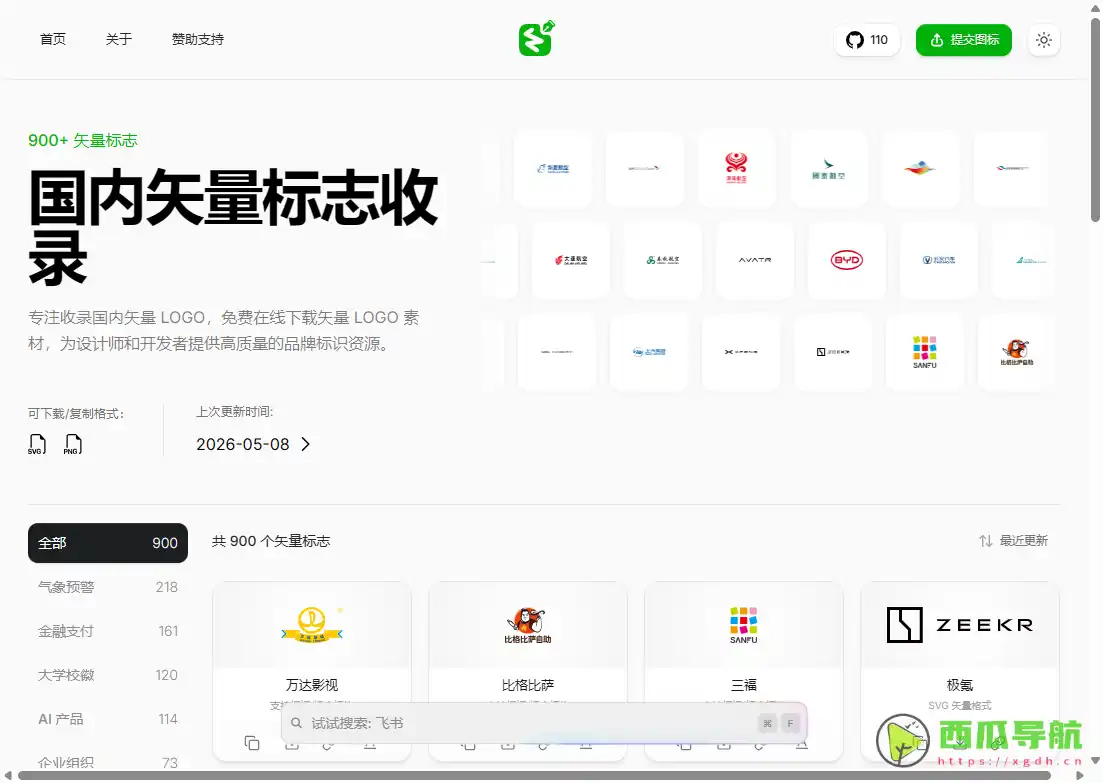Open the 三福 SANFU logo card image

pos(744,625)
